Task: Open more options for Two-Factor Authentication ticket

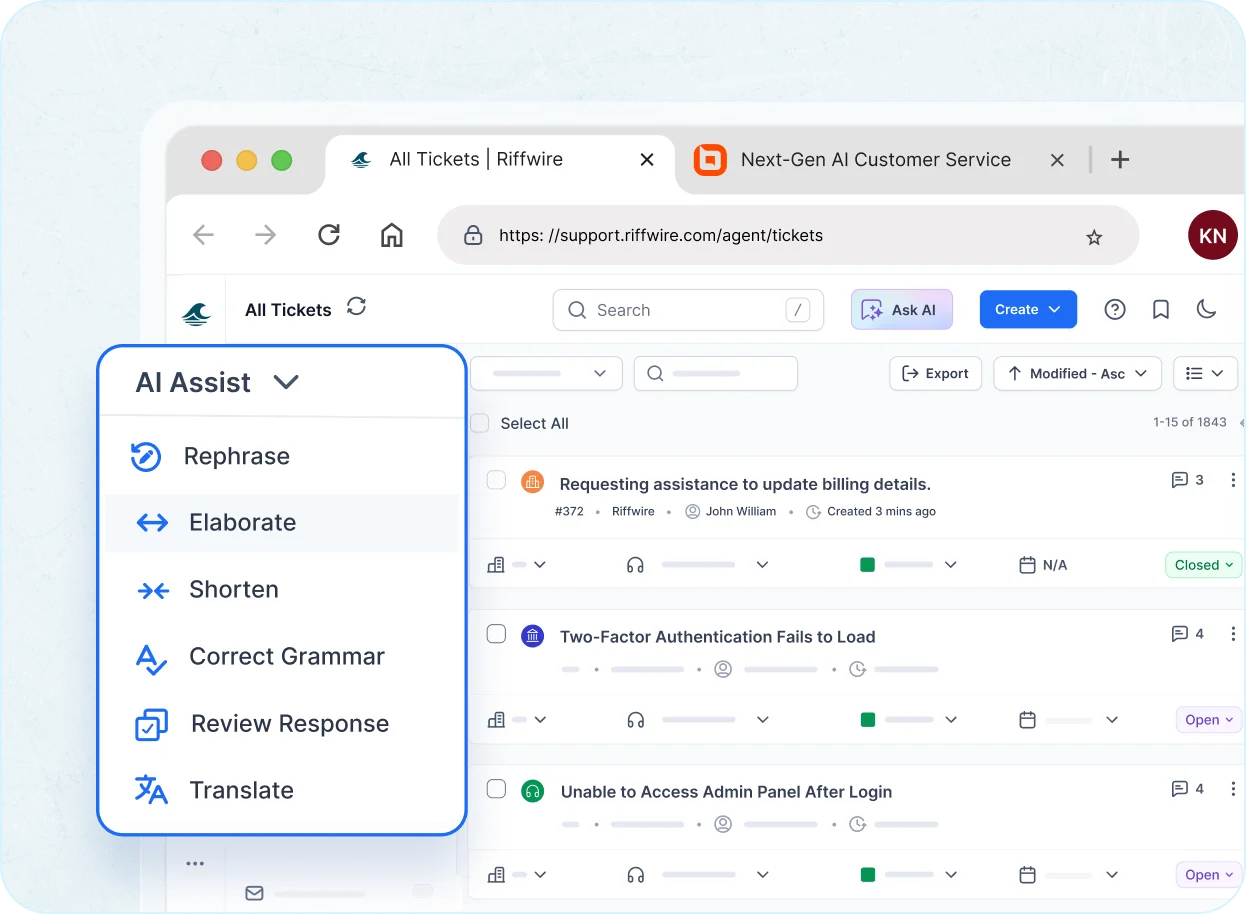Action: point(1233,634)
